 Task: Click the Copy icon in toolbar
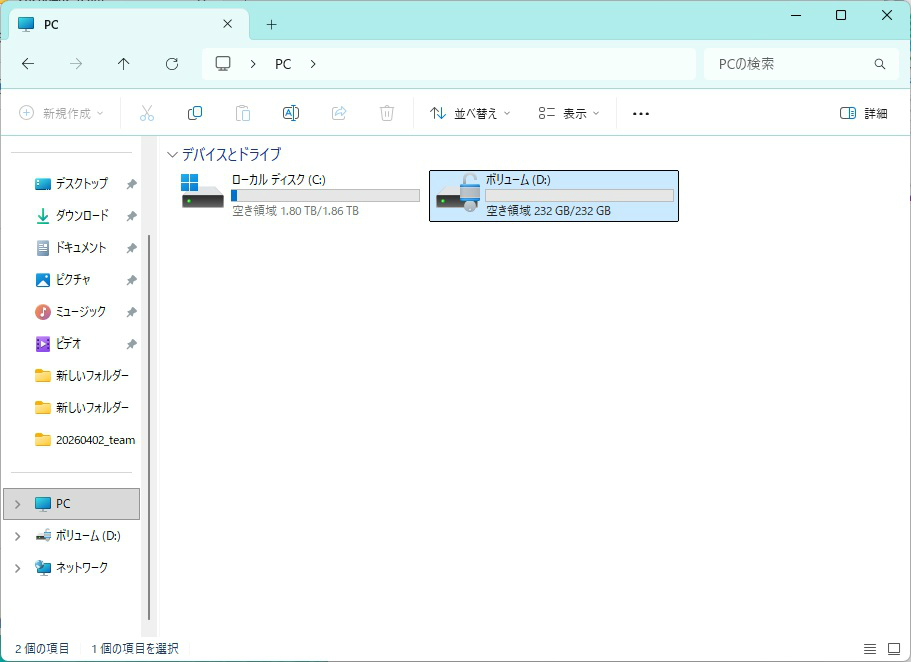point(195,113)
